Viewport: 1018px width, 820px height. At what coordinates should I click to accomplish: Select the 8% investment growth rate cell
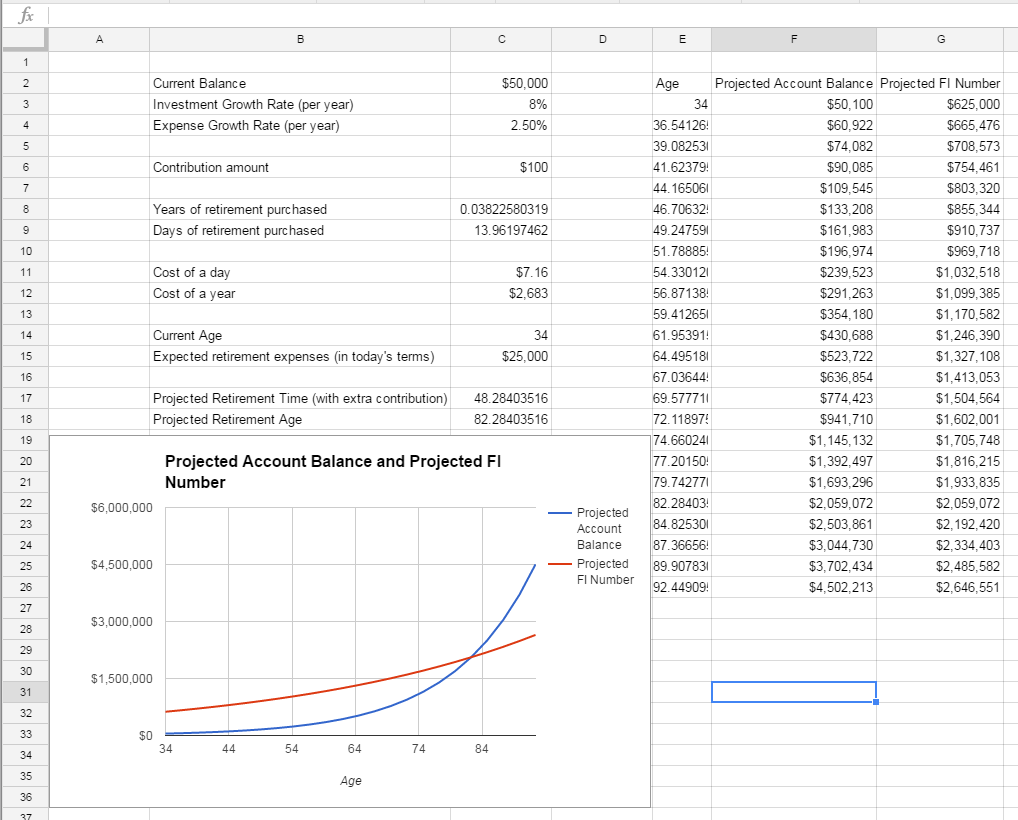500,104
